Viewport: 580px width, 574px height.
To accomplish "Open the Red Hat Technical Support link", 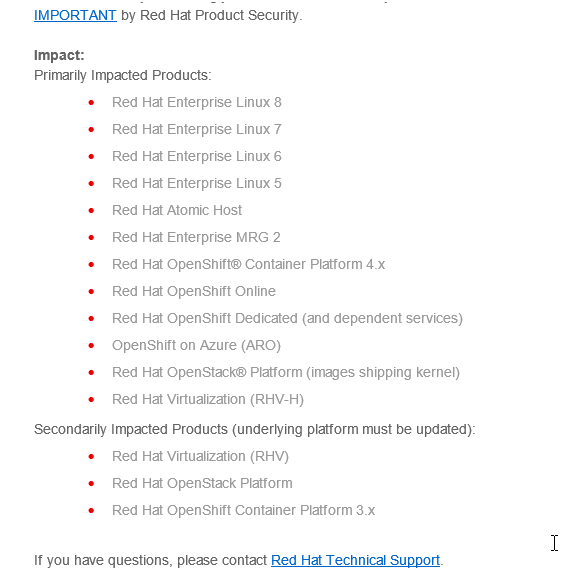I will pos(355,560).
